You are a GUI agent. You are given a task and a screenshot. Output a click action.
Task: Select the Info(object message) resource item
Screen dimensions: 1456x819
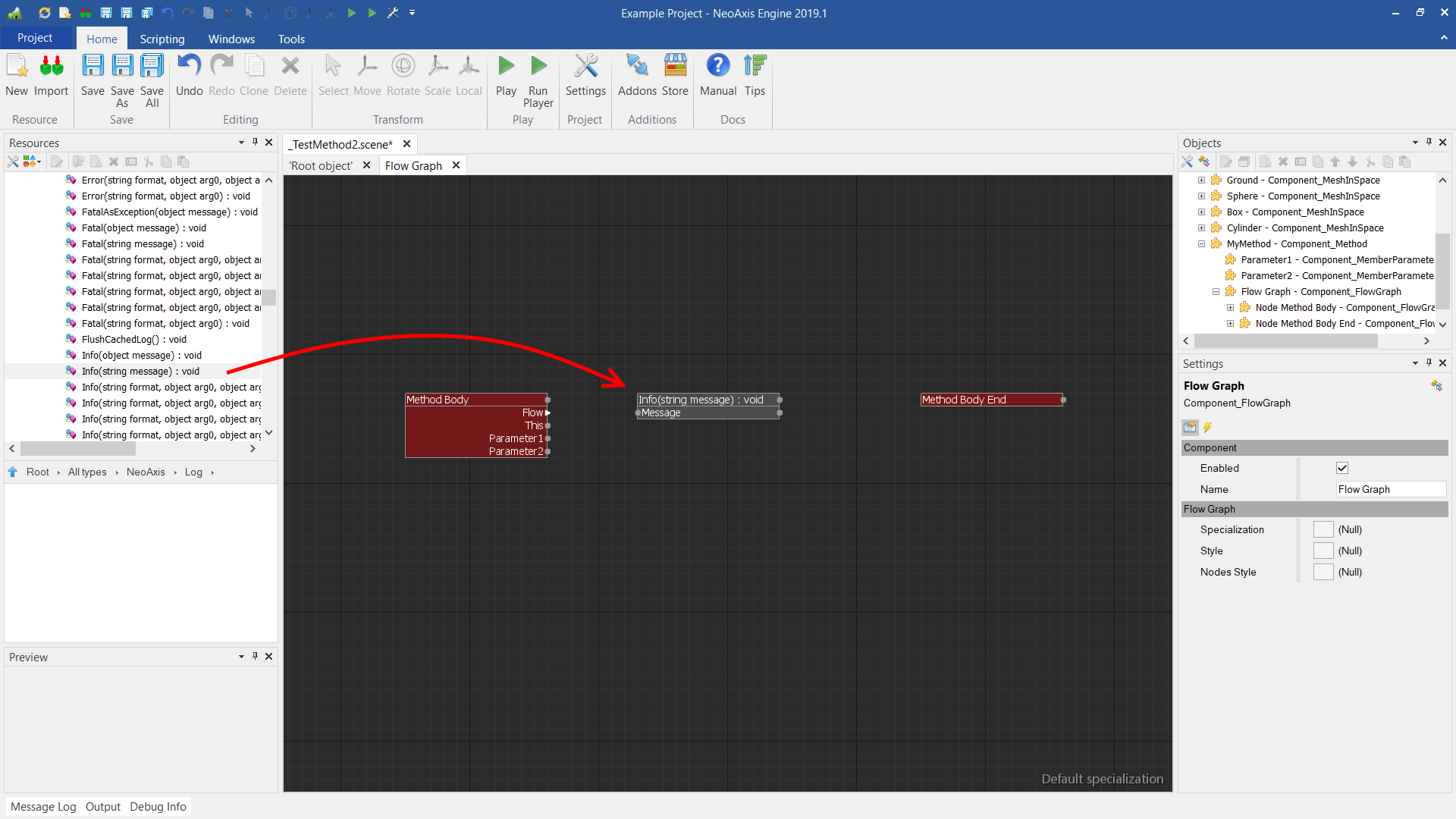click(141, 355)
